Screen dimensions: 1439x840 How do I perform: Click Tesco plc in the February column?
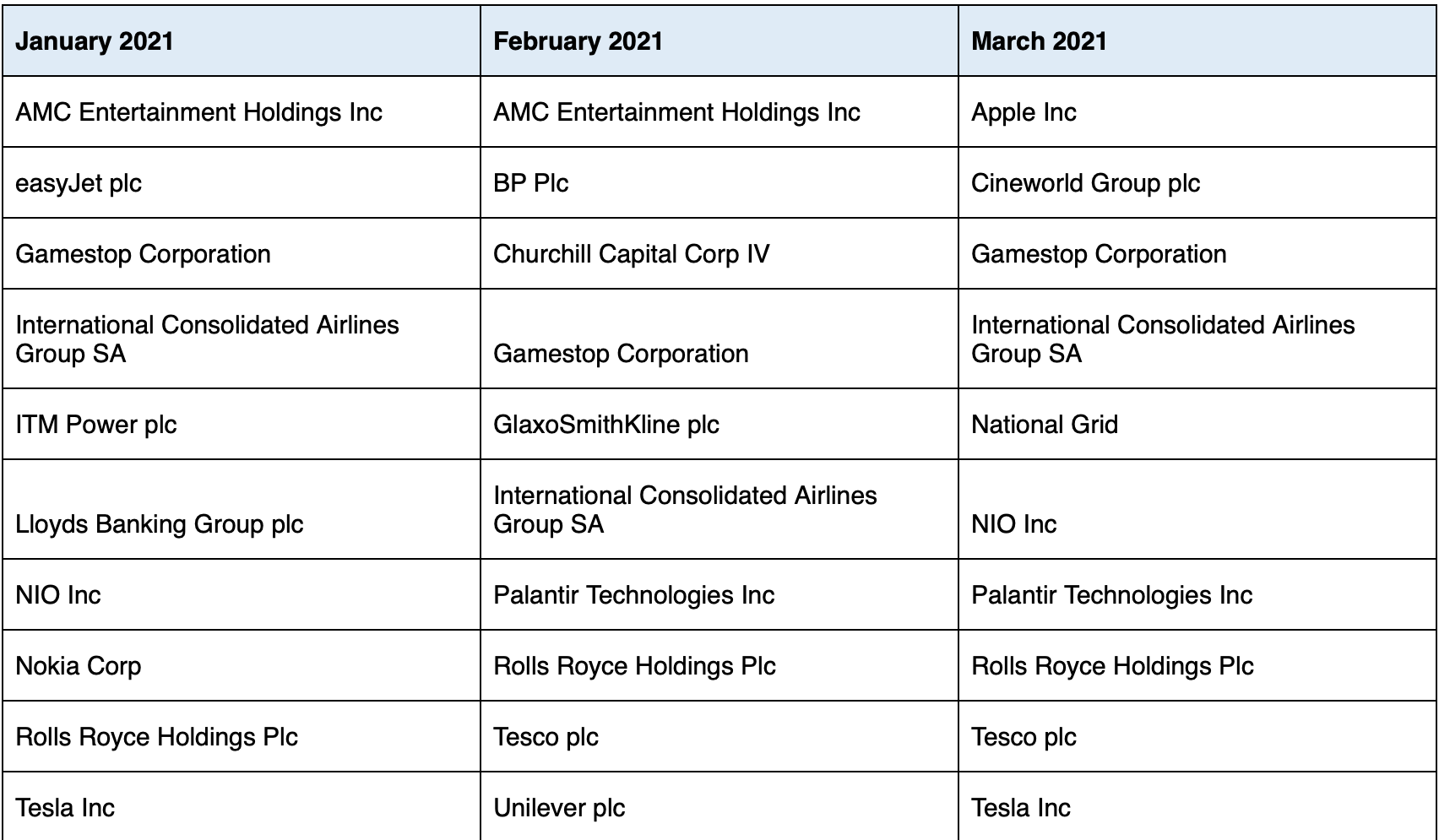(719, 737)
